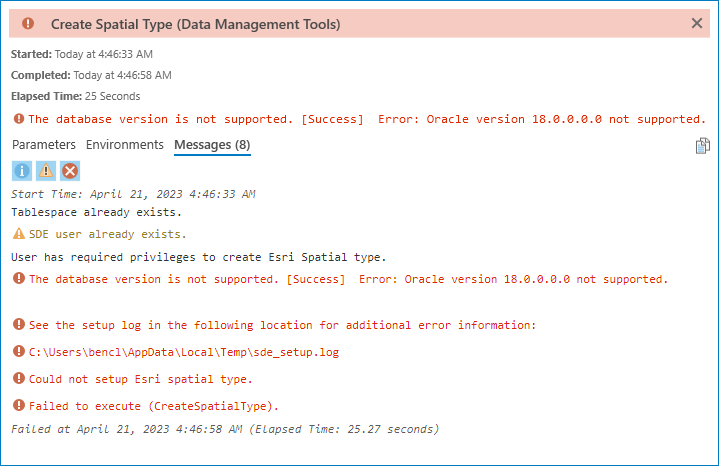Click the error icon in the title bar

(28, 23)
